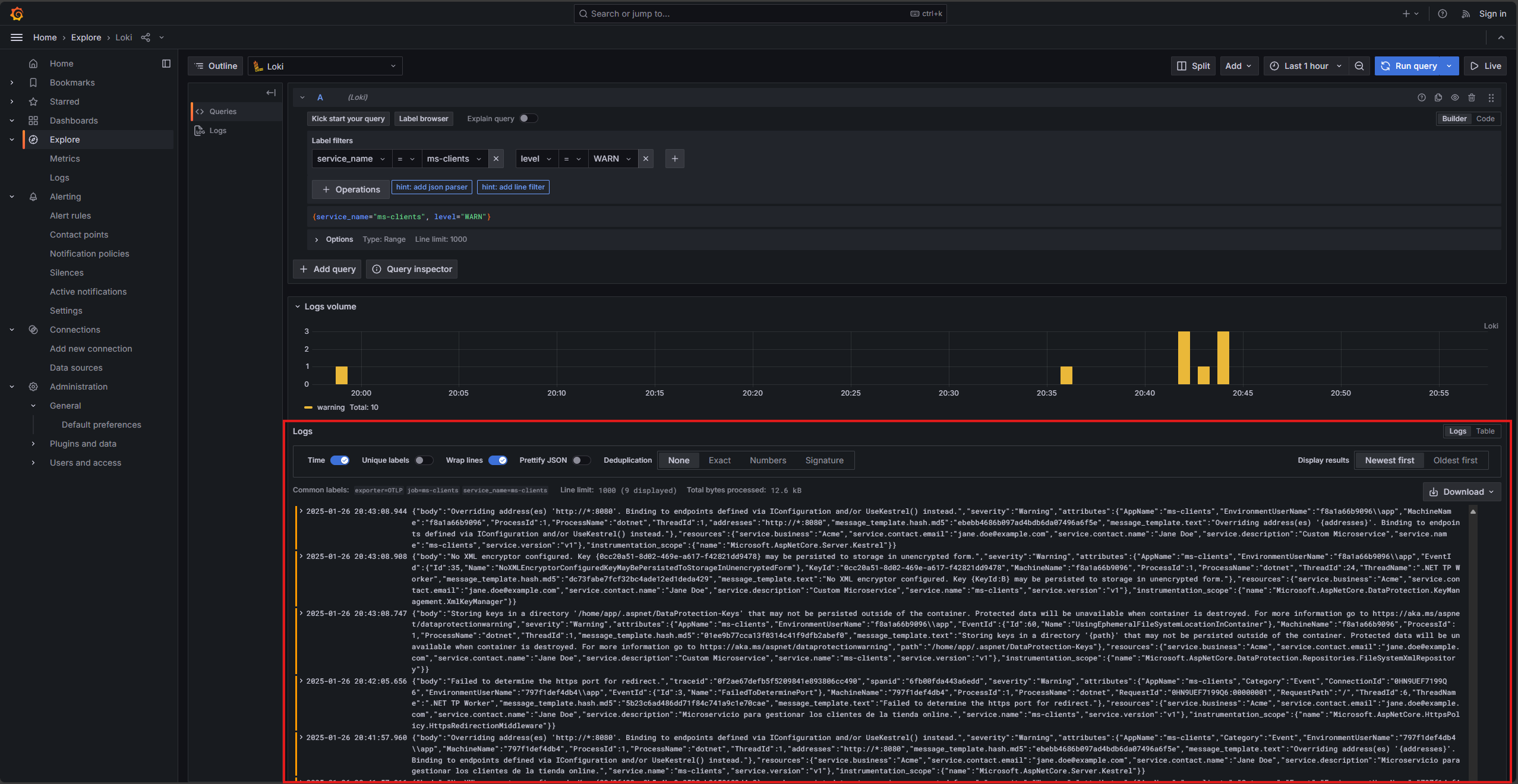Toggle query A visibility eye icon
The image size is (1518, 784).
pos(1454,97)
